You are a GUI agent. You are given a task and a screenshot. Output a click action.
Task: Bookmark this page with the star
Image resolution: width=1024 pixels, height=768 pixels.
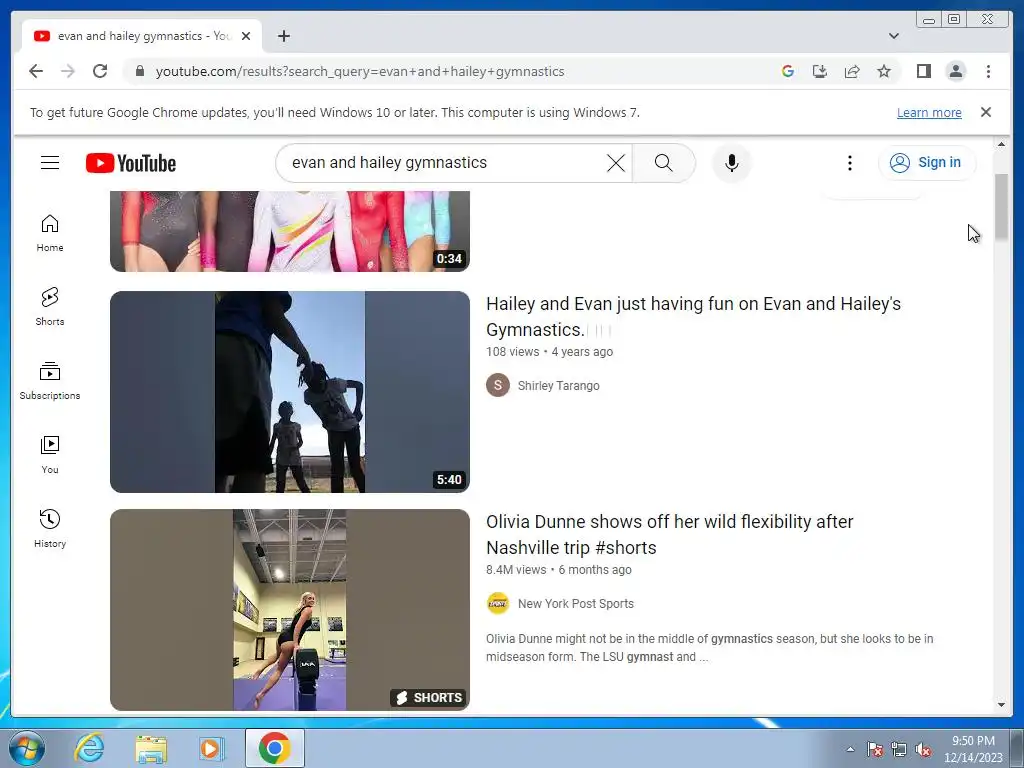(884, 71)
